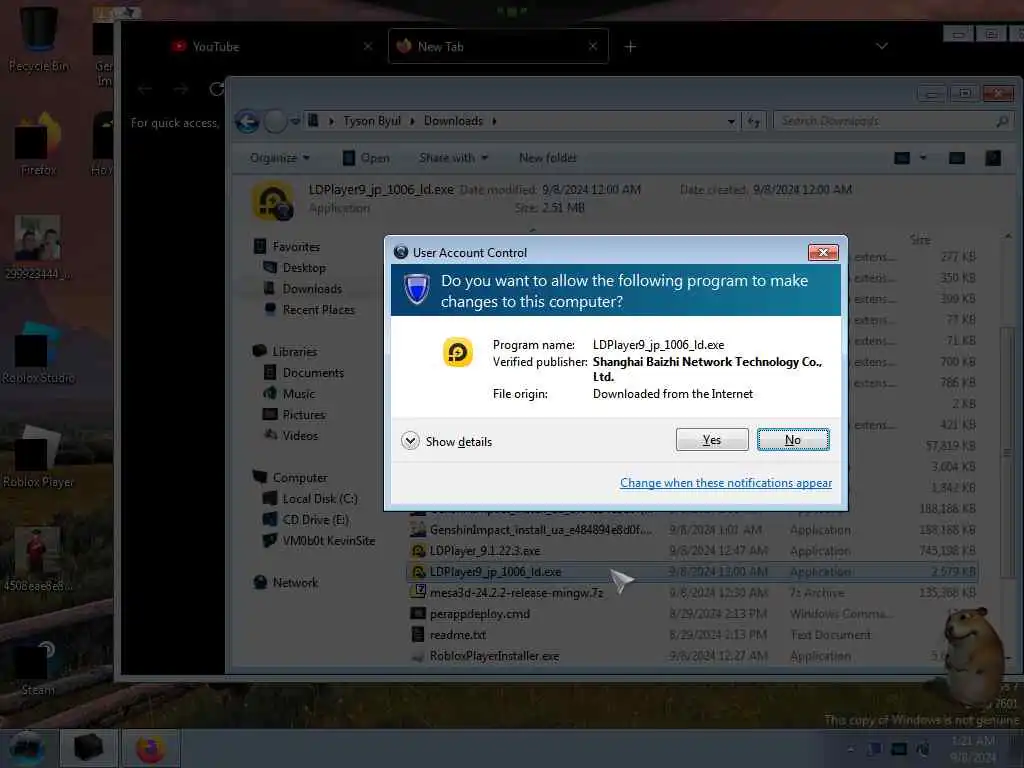The width and height of the screenshot is (1024, 768).
Task: Open browser tab list dropdown
Action: pyautogui.click(x=882, y=46)
